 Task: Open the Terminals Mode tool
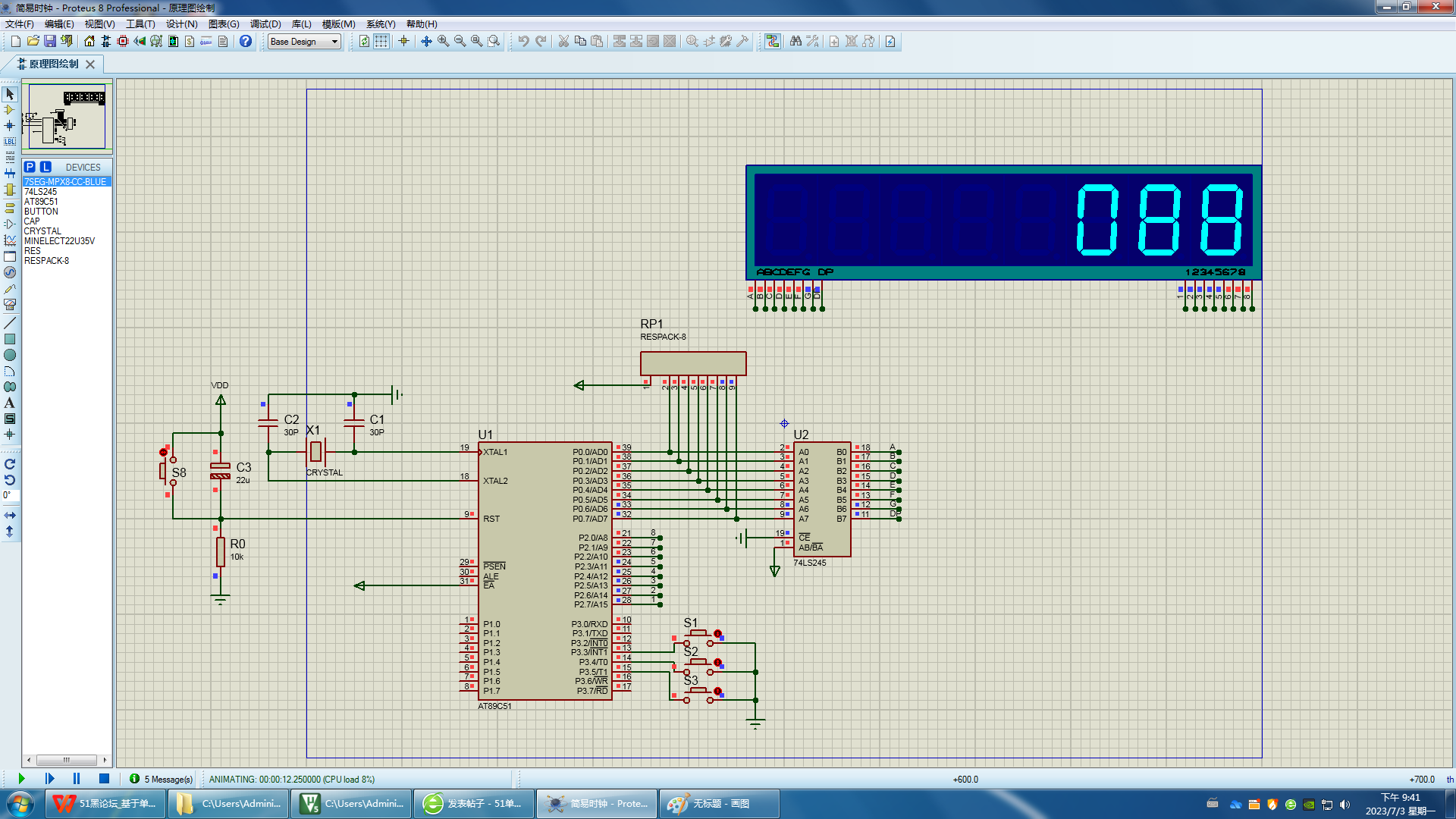click(10, 208)
